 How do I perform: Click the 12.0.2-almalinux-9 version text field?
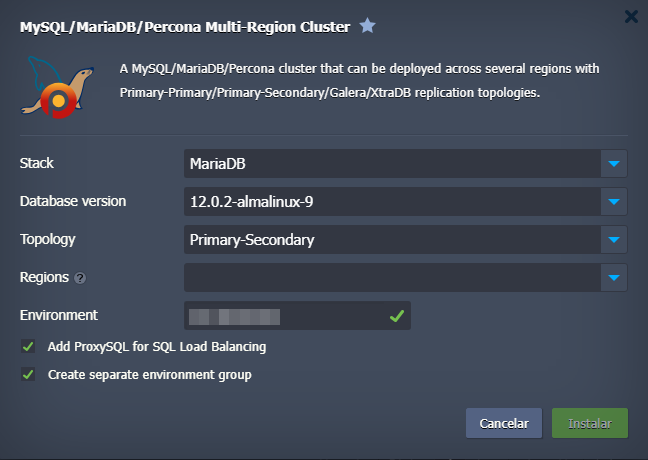point(392,202)
